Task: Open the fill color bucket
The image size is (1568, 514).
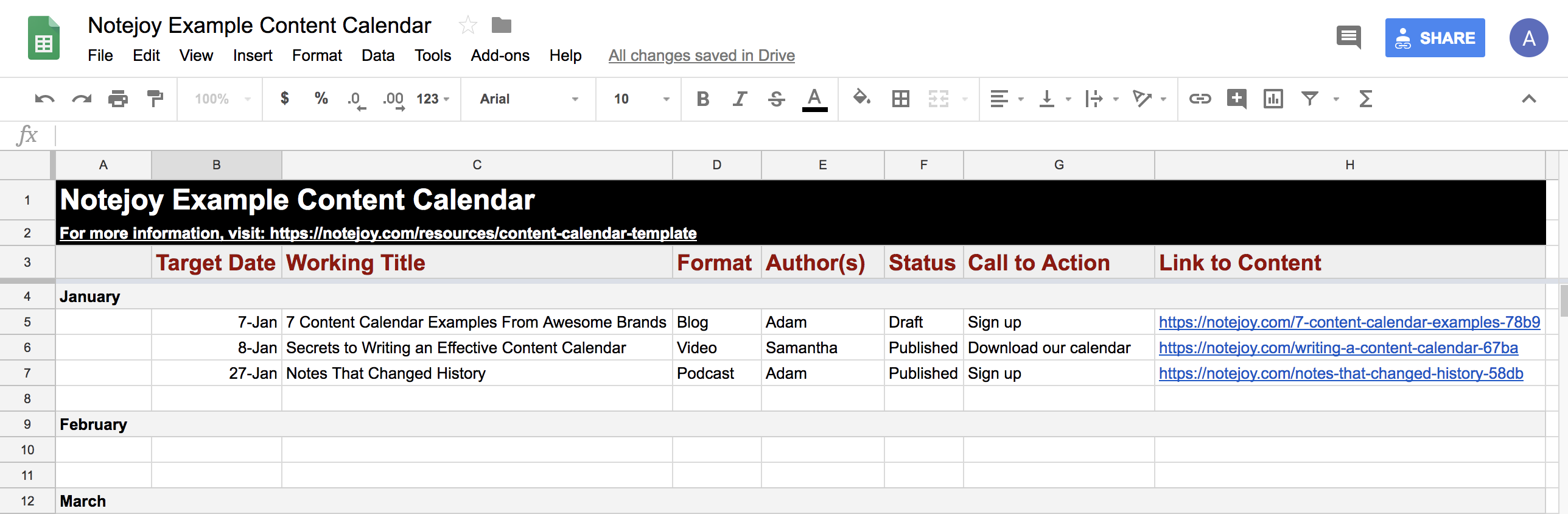Action: tap(862, 97)
